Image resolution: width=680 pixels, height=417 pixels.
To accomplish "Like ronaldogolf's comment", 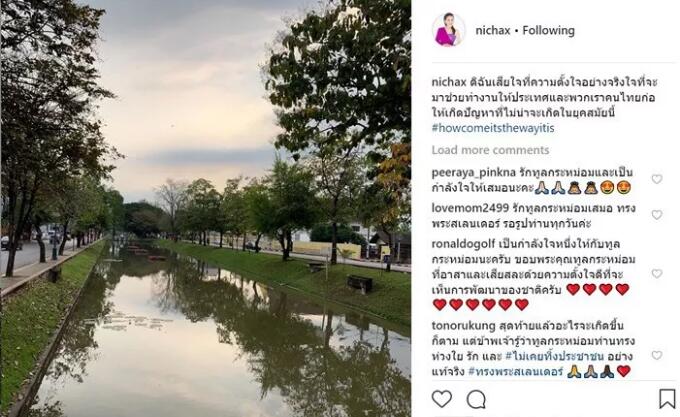I will tap(657, 274).
